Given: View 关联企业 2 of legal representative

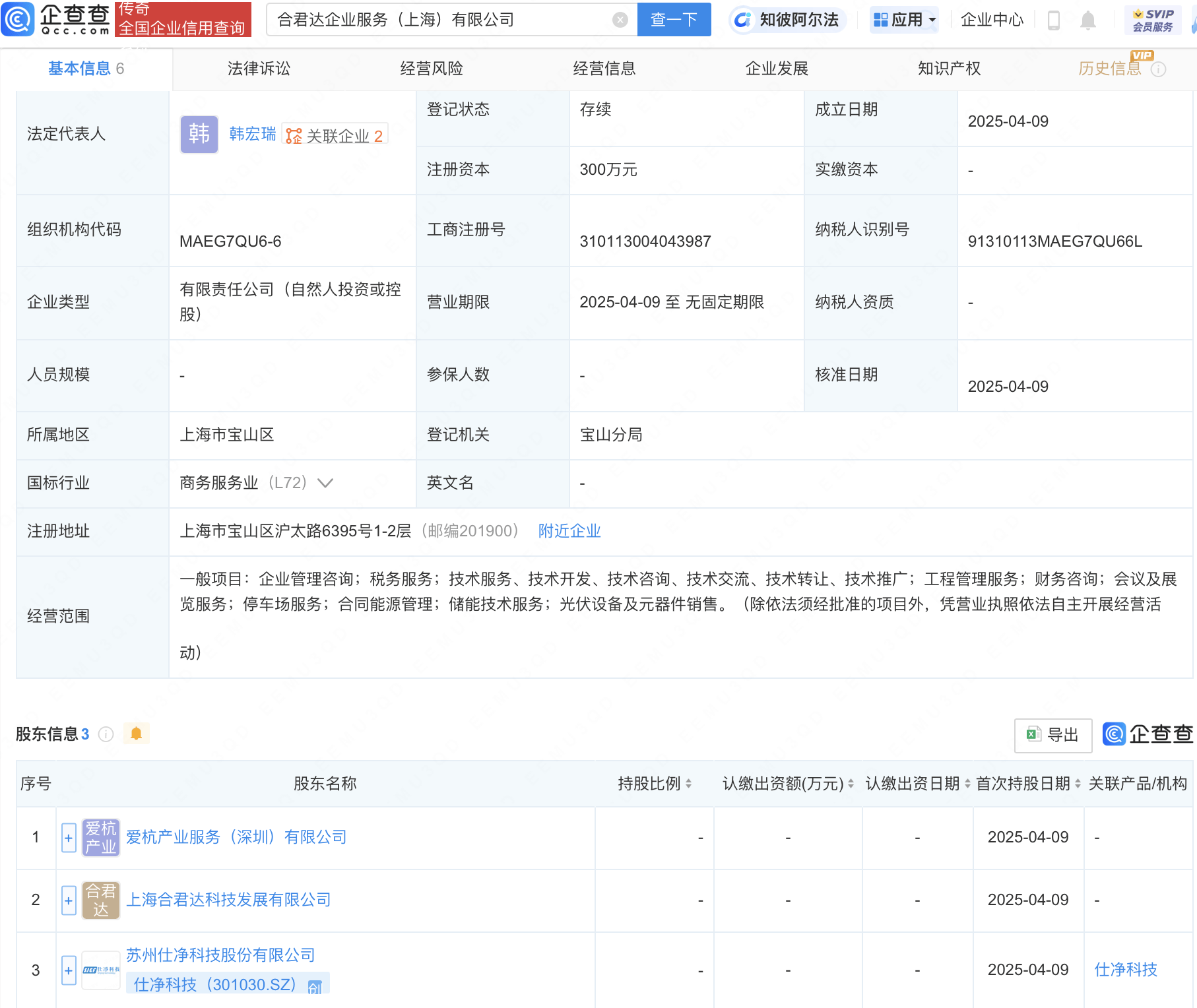Looking at the screenshot, I should [335, 135].
